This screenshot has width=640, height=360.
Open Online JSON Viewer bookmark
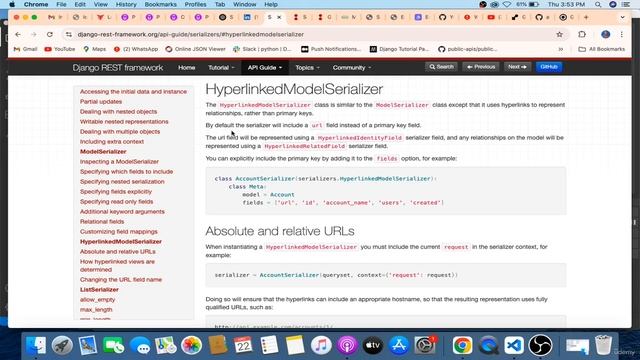[196, 49]
